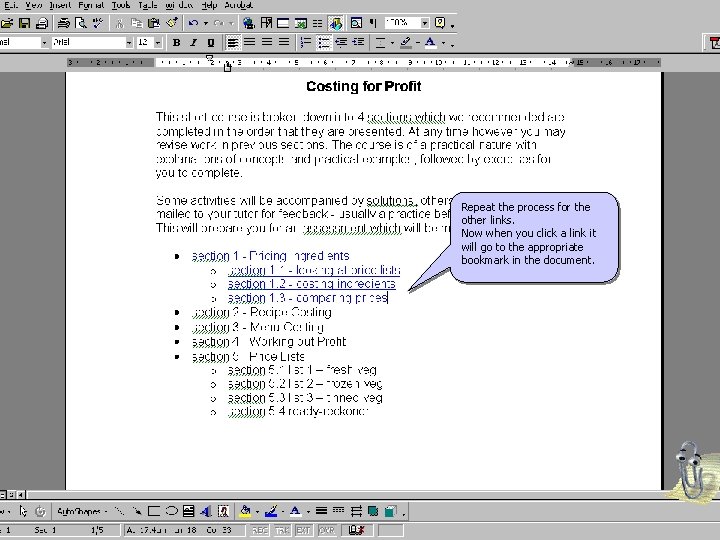The width and height of the screenshot is (720, 540).
Task: Save the document with floppy icon
Action: (x=24, y=23)
